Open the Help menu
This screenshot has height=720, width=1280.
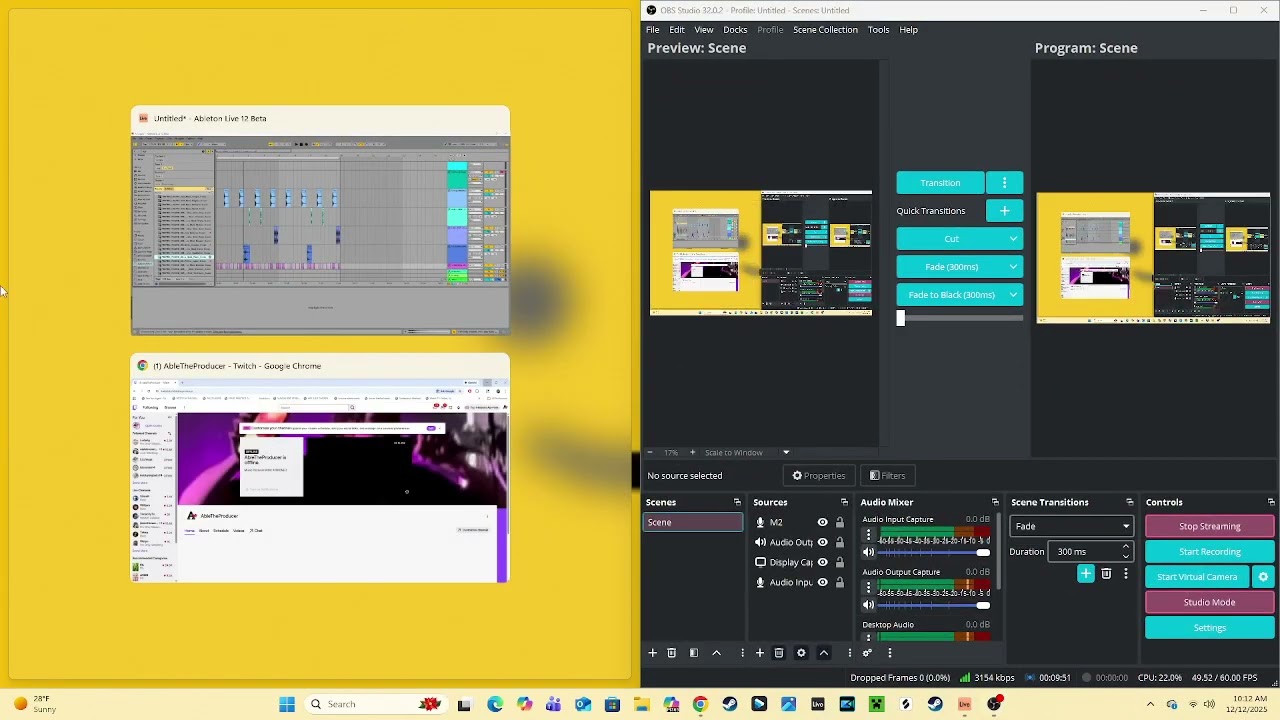pos(909,30)
